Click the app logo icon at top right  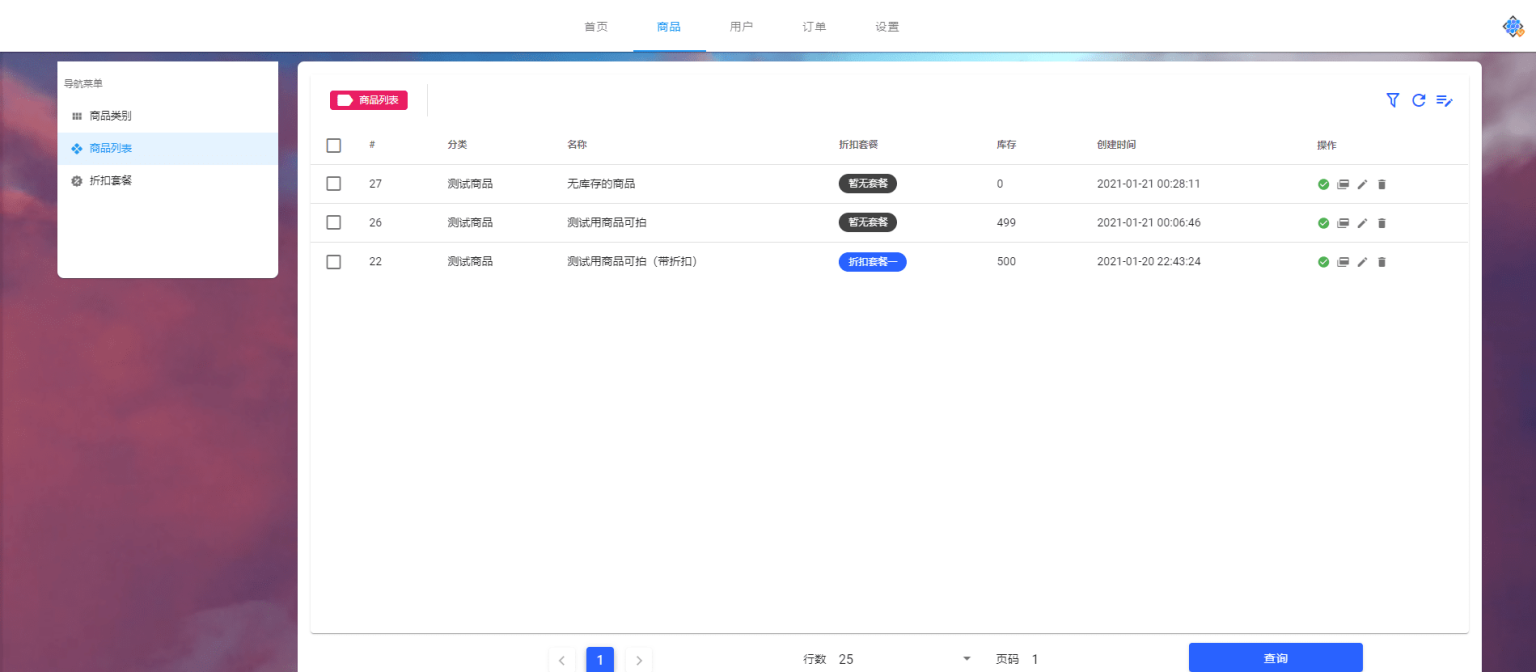[x=1514, y=26]
